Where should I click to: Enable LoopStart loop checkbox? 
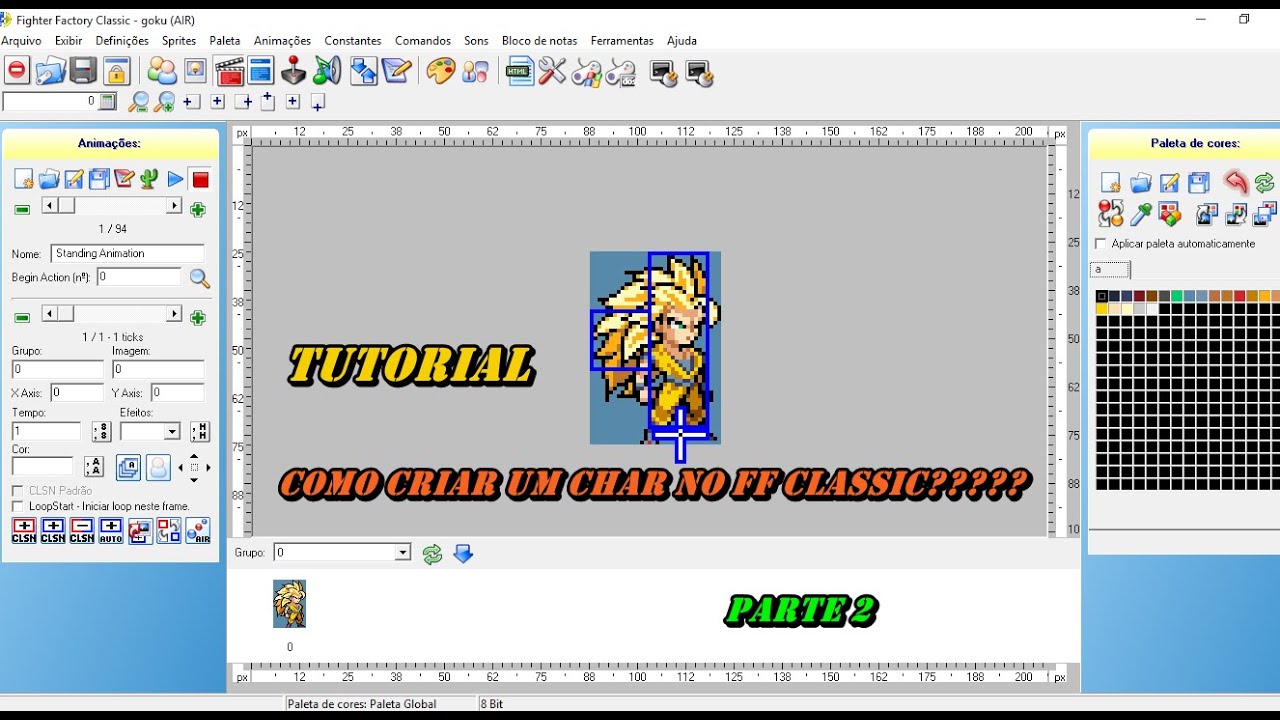pos(18,507)
